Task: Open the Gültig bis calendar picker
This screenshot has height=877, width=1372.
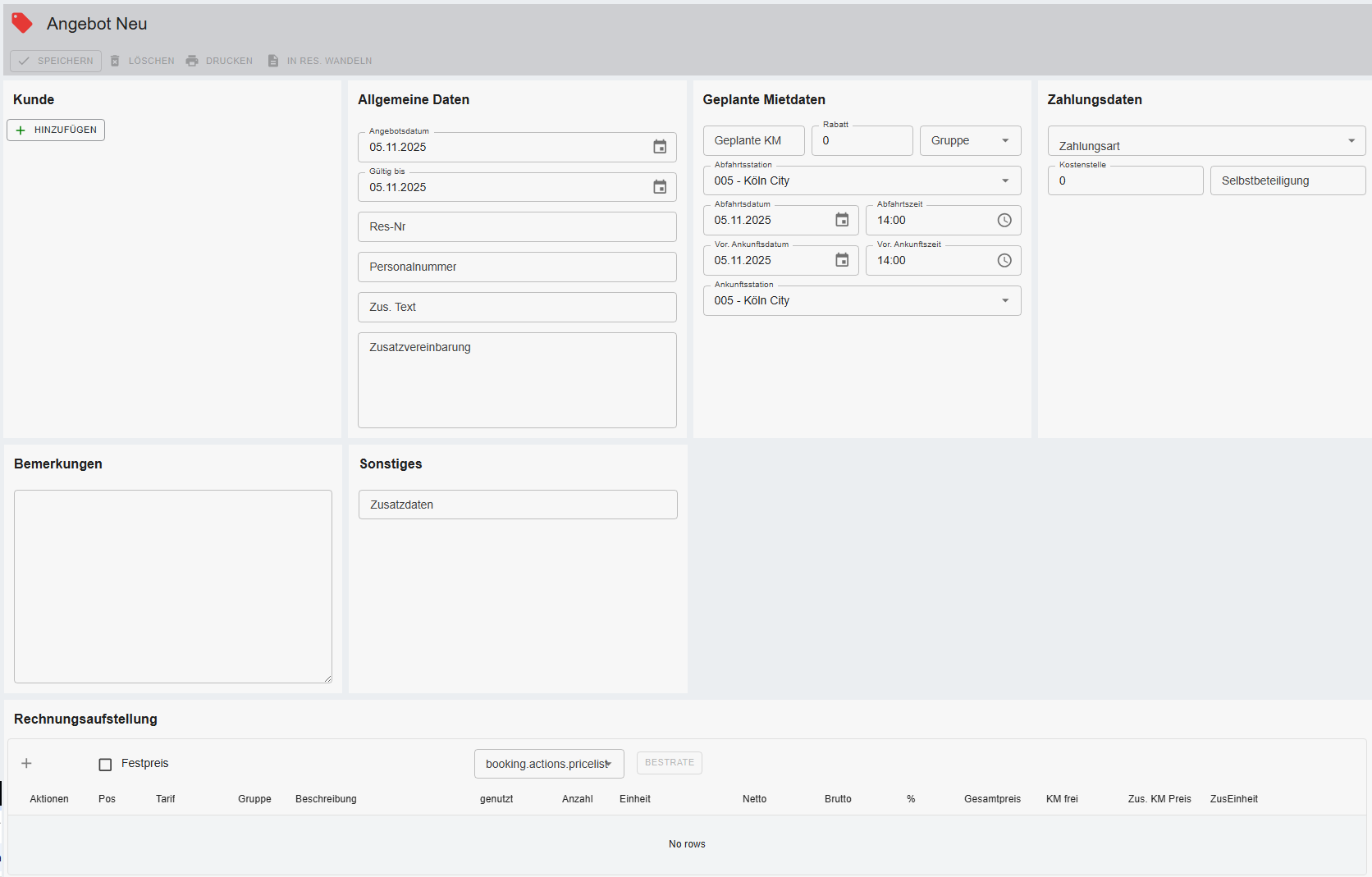Action: (x=660, y=187)
